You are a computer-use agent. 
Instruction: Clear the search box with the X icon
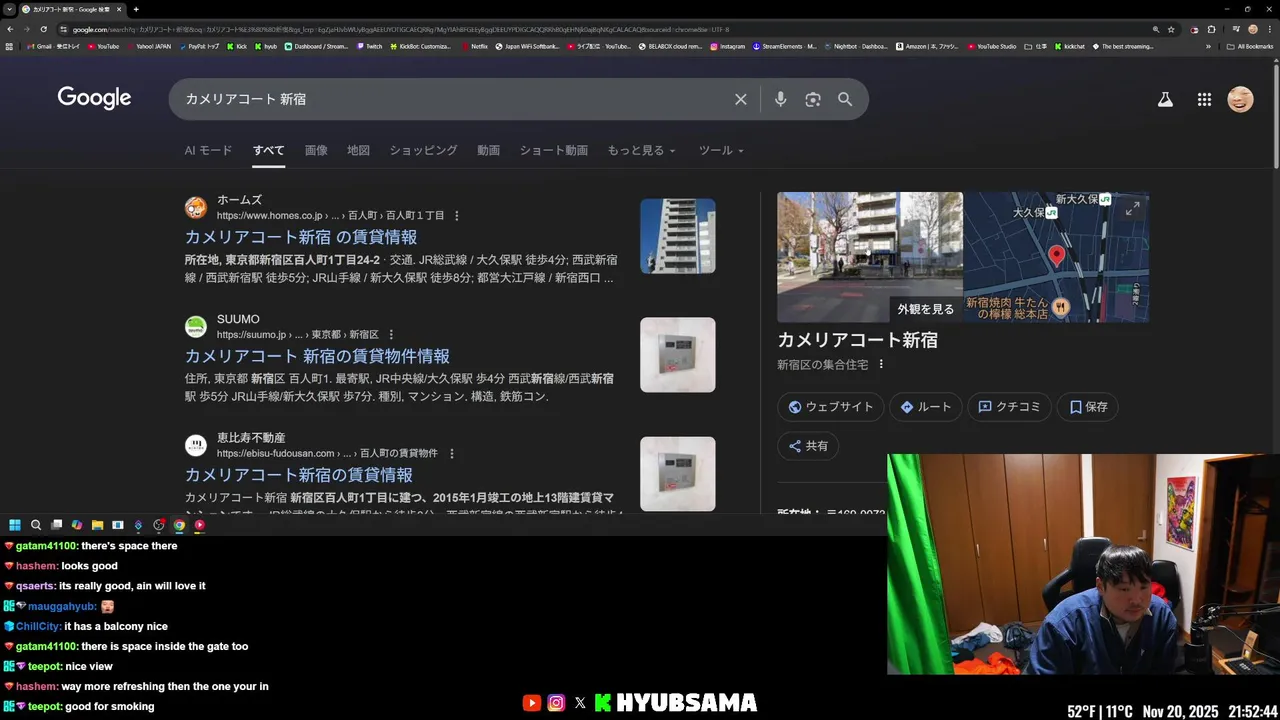tap(741, 99)
